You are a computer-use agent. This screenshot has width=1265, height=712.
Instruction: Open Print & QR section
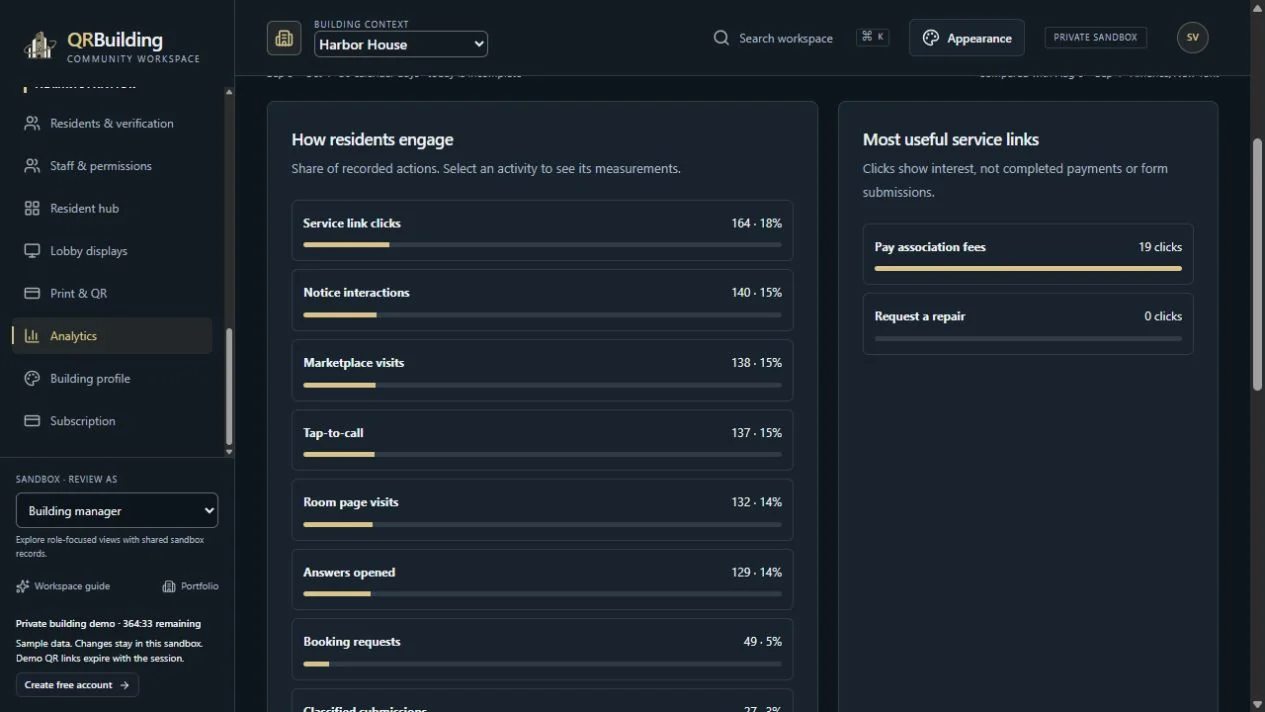[x=112, y=293]
